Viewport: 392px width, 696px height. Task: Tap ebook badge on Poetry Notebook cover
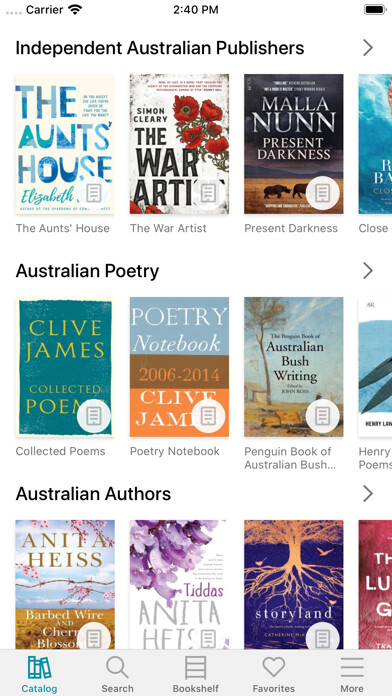point(208,416)
